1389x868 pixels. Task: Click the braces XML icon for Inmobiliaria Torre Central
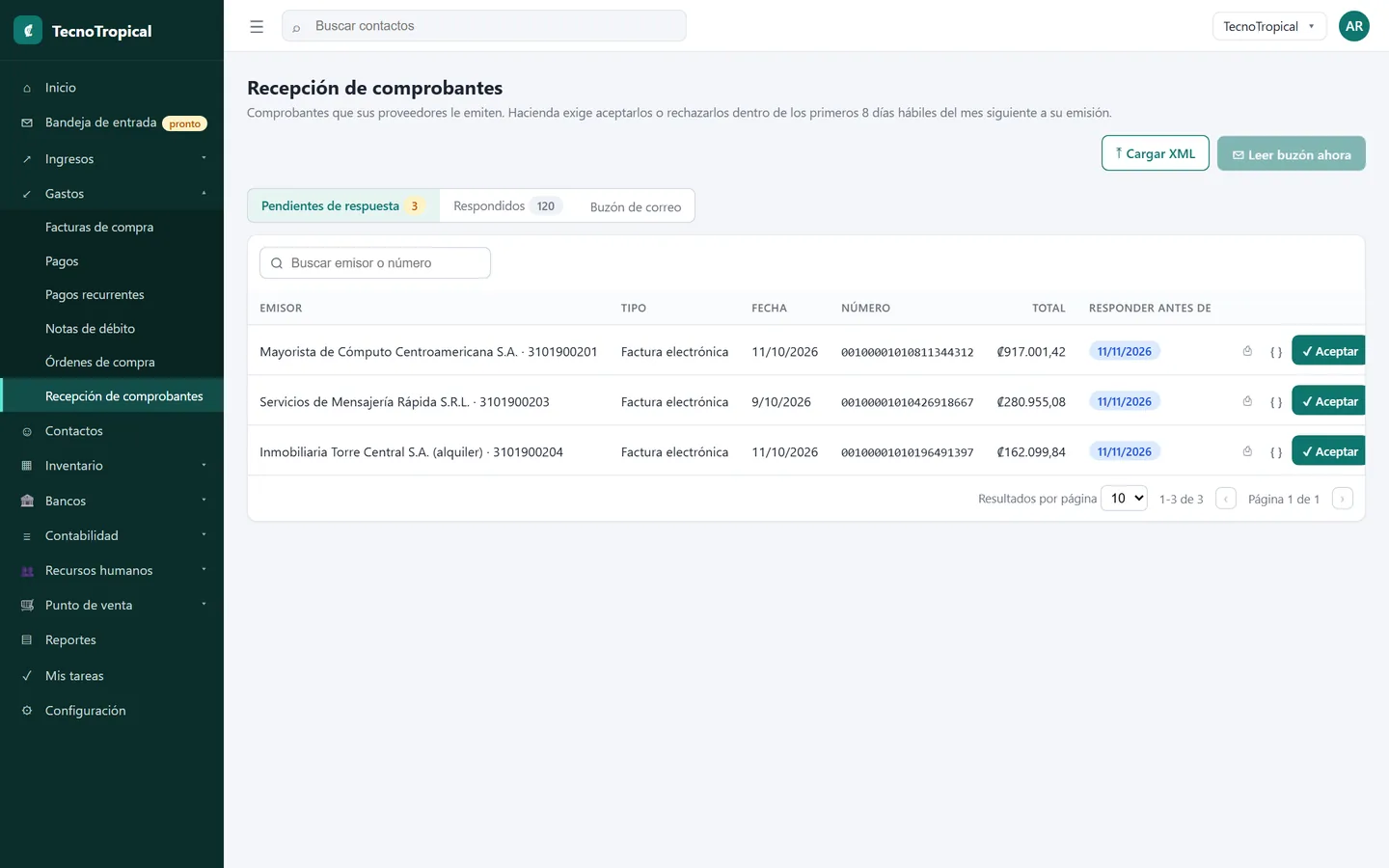pyautogui.click(x=1275, y=452)
